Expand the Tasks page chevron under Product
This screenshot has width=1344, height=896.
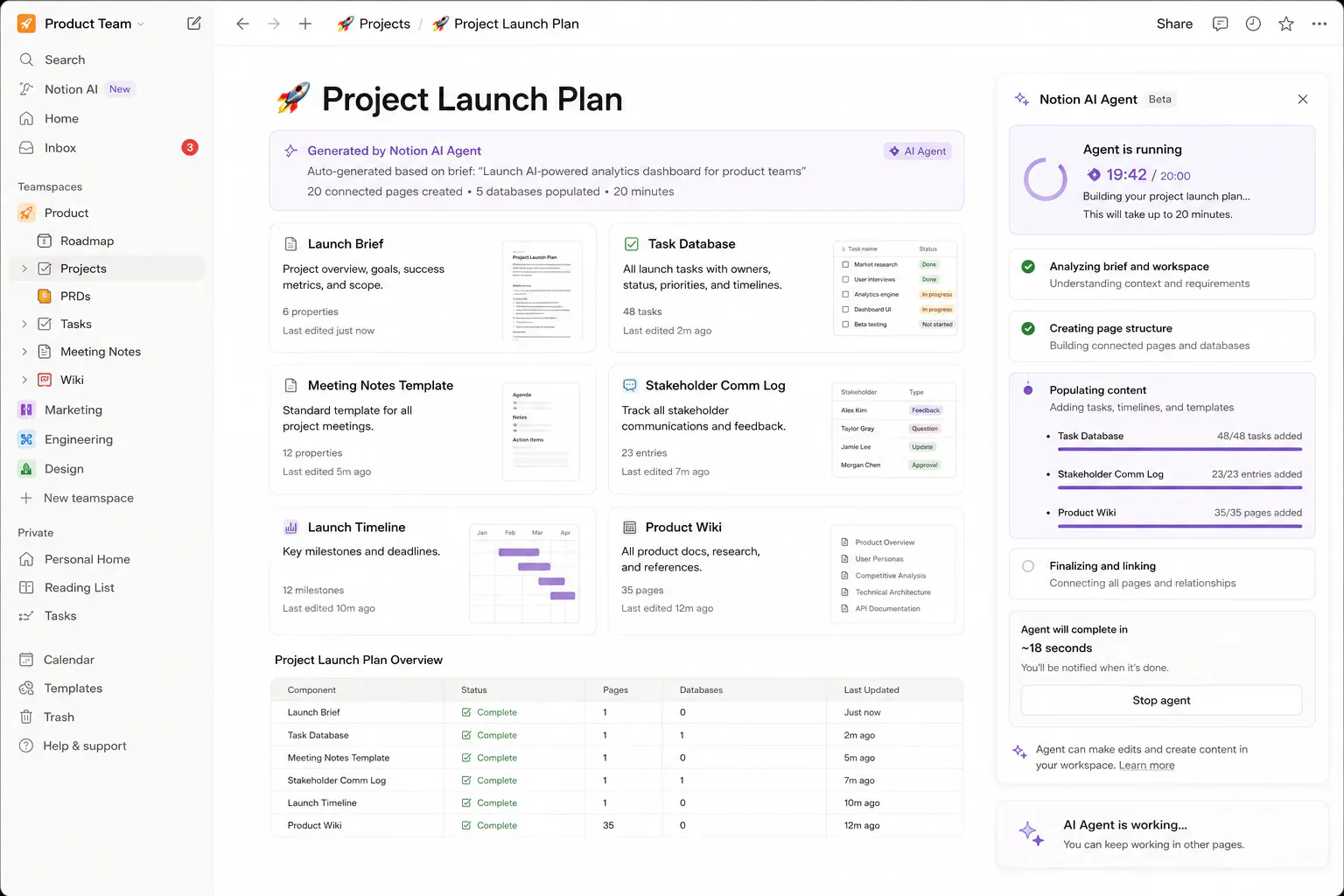point(24,324)
